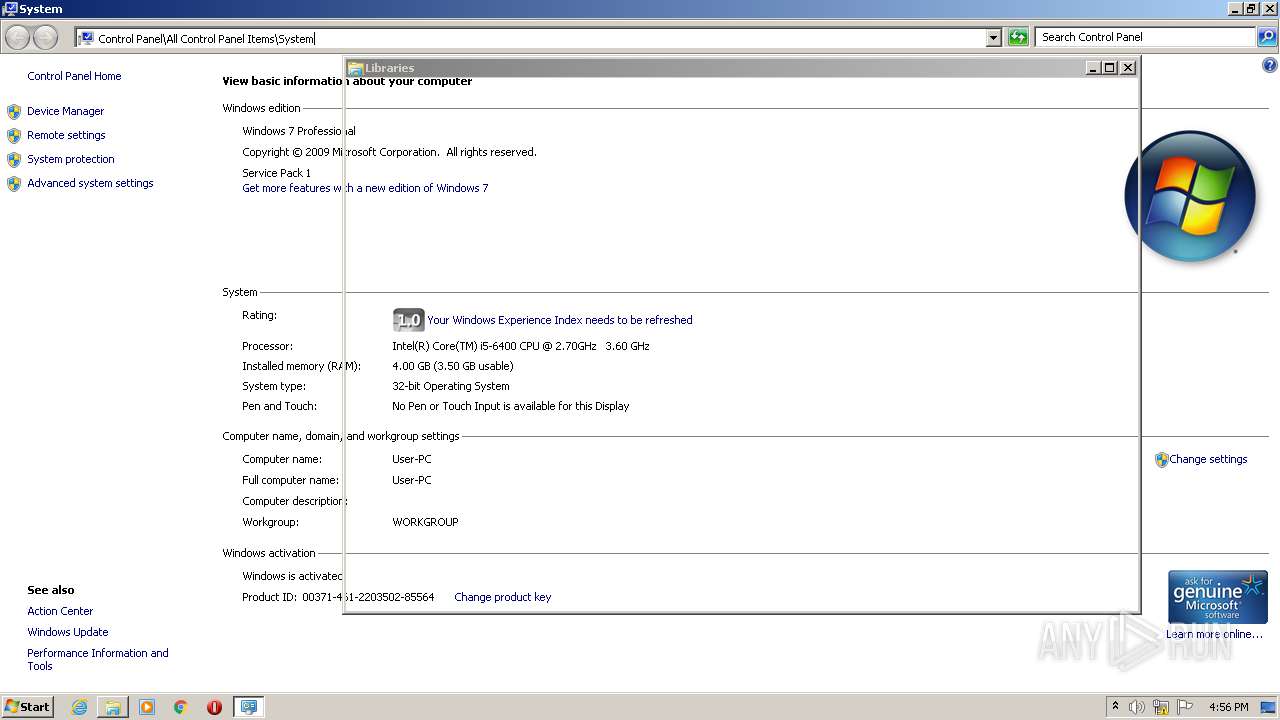Click the shield icon beside Device Manager
Image resolution: width=1280 pixels, height=720 pixels.
point(14,111)
